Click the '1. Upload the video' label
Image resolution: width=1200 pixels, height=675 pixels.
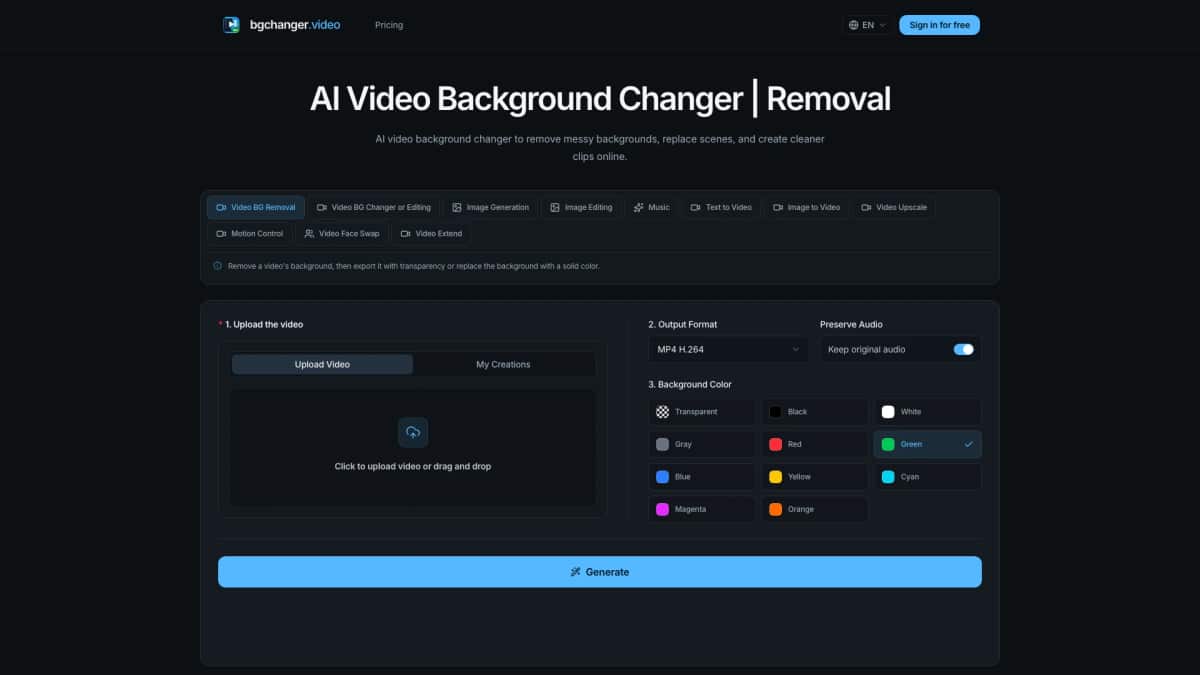tap(264, 325)
